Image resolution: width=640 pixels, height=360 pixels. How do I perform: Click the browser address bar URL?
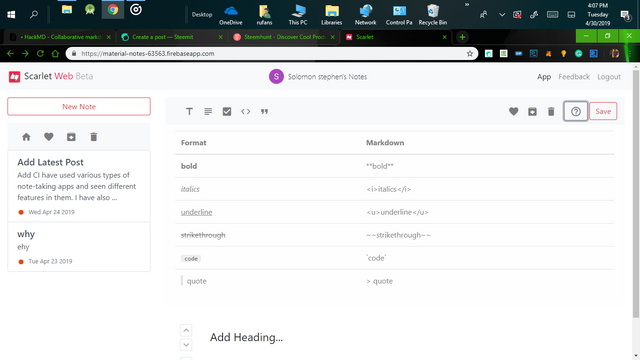147,53
